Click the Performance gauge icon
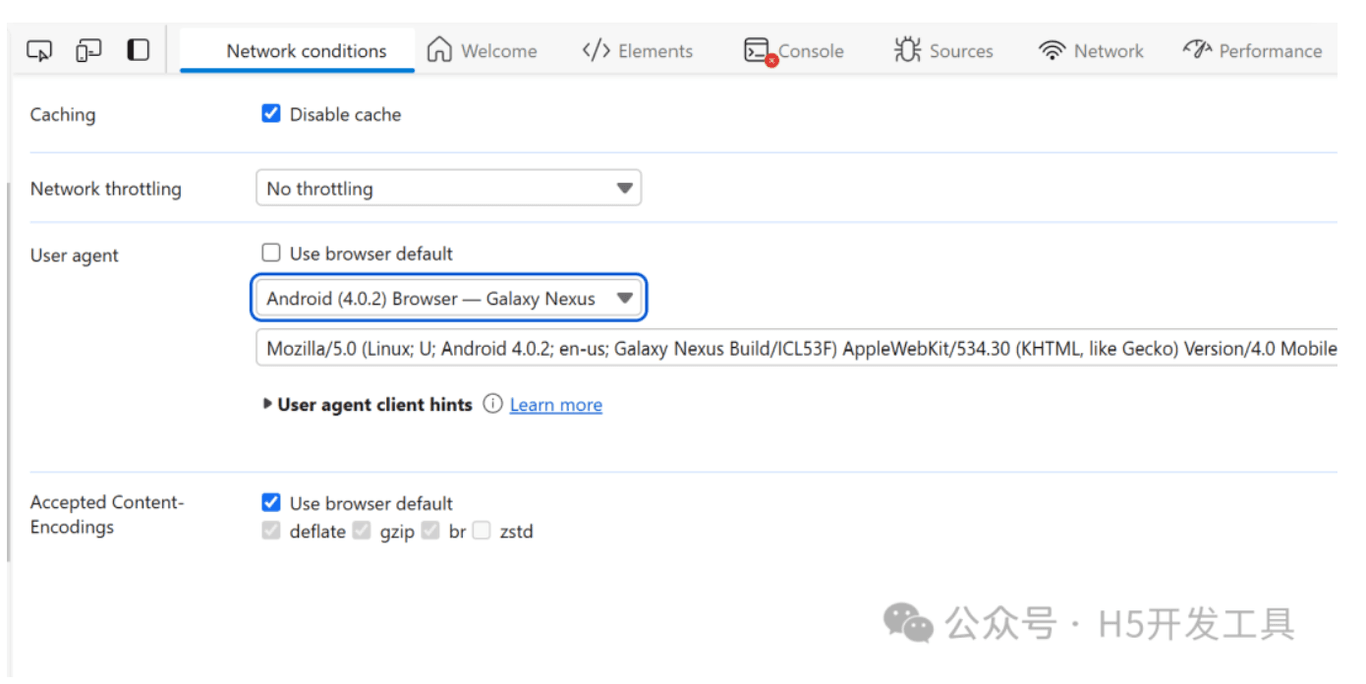The image size is (1366, 684). [1197, 50]
